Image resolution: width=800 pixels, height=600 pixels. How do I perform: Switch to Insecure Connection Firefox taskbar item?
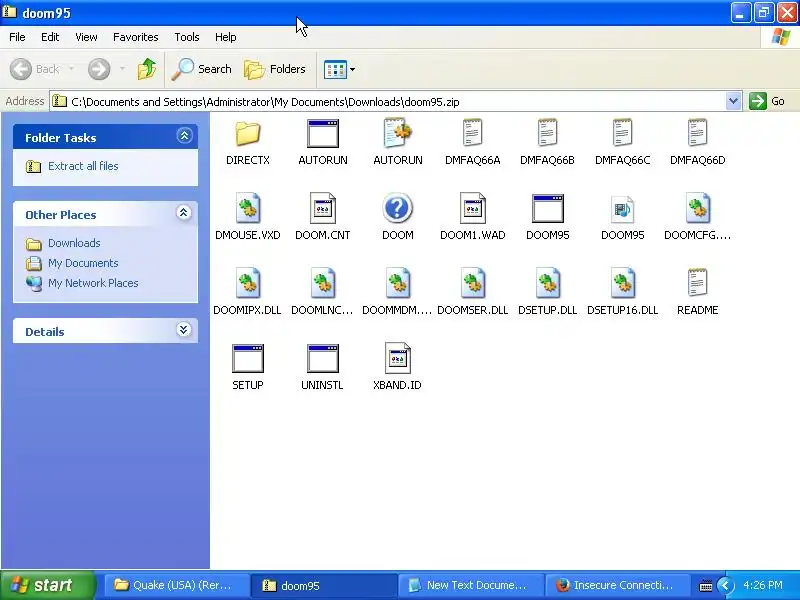[617, 585]
